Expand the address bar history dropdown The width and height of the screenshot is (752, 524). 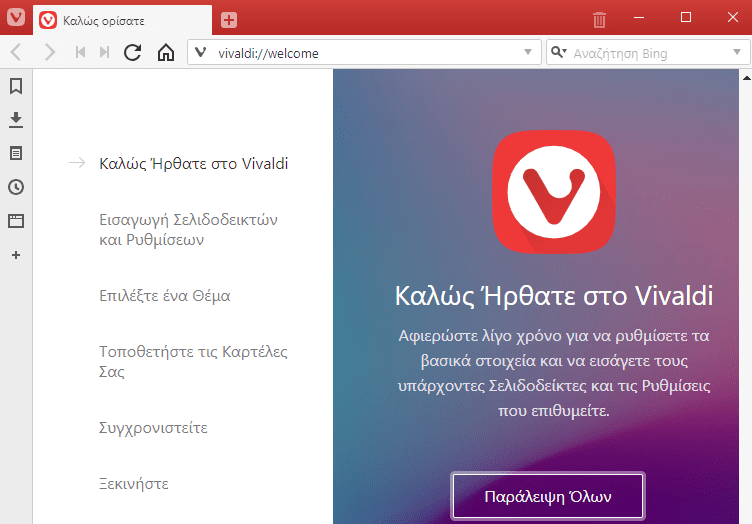pos(528,52)
